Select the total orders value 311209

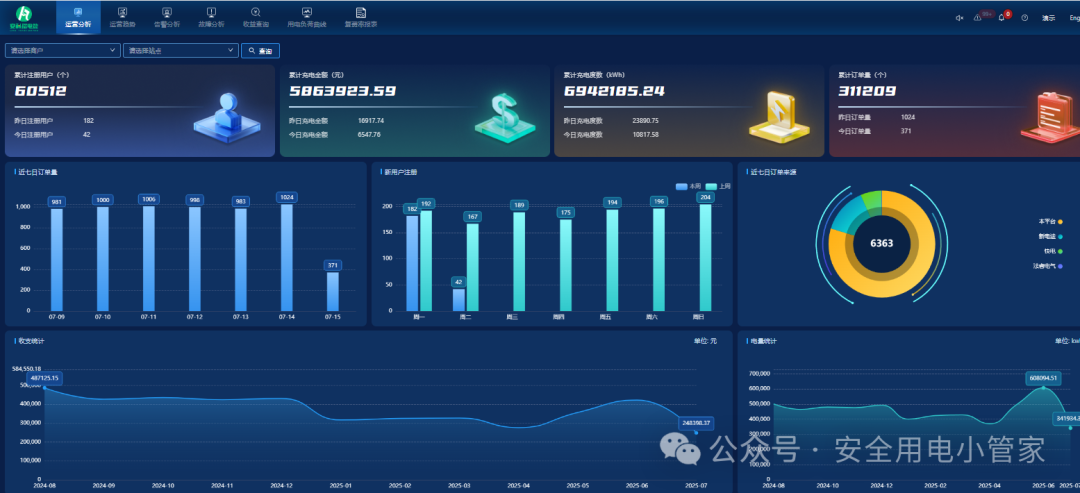click(x=866, y=91)
